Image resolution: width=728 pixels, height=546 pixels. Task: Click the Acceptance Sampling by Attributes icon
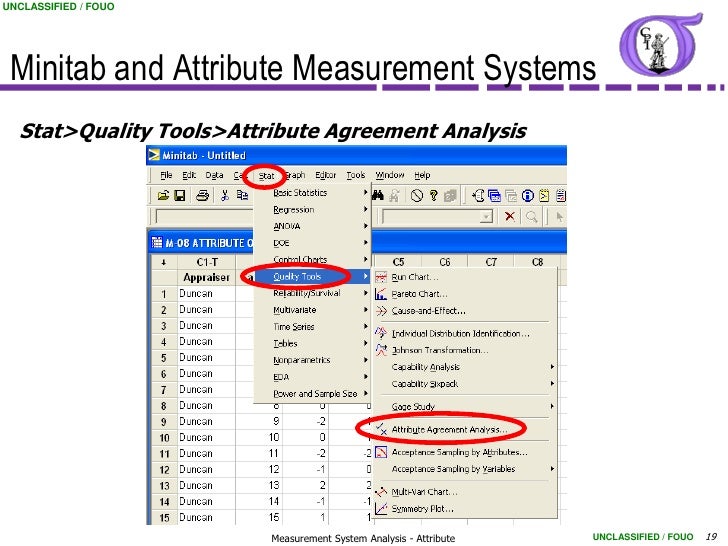tap(381, 452)
